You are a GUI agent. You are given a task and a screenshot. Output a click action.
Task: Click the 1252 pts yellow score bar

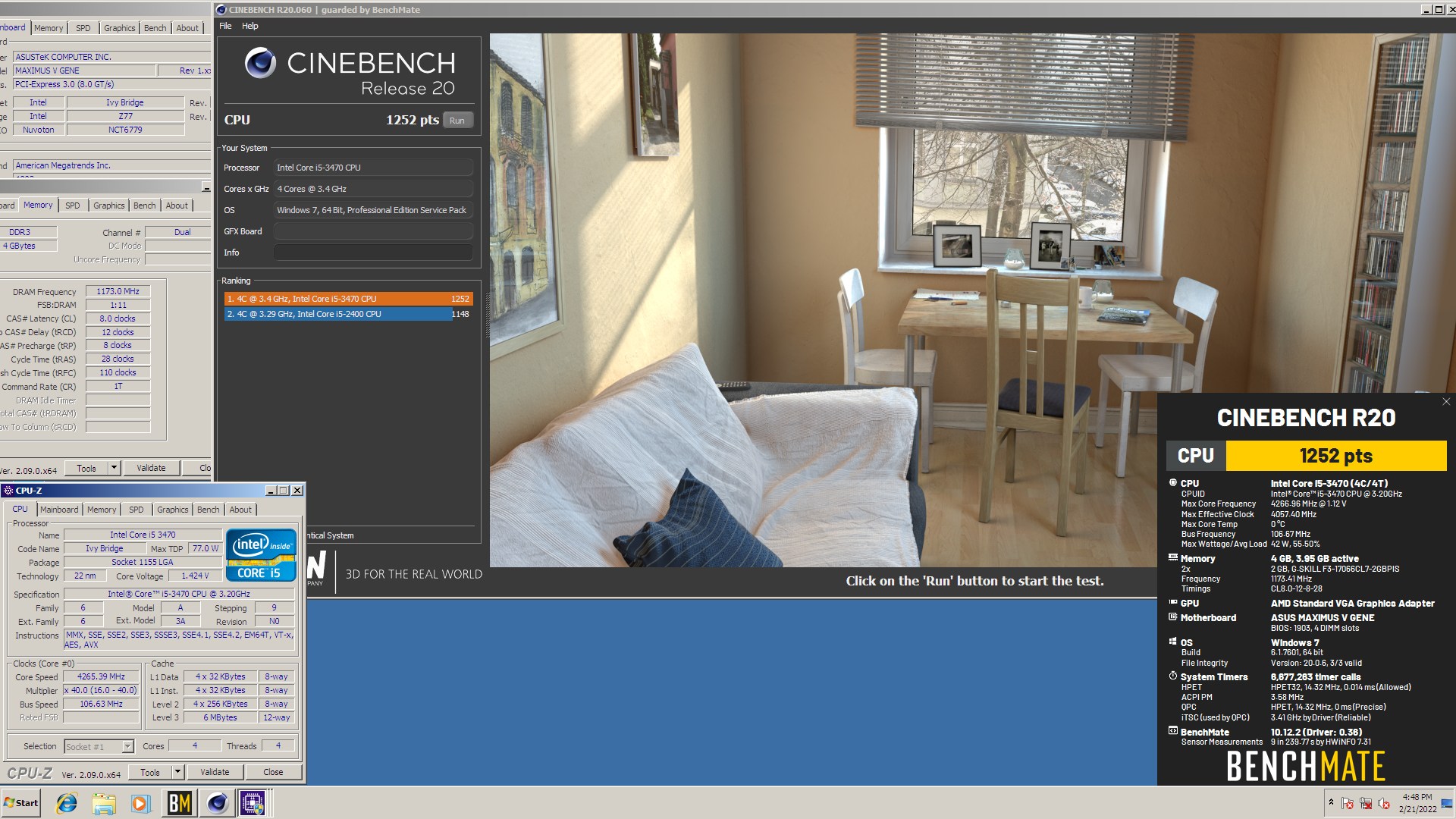(x=1336, y=456)
